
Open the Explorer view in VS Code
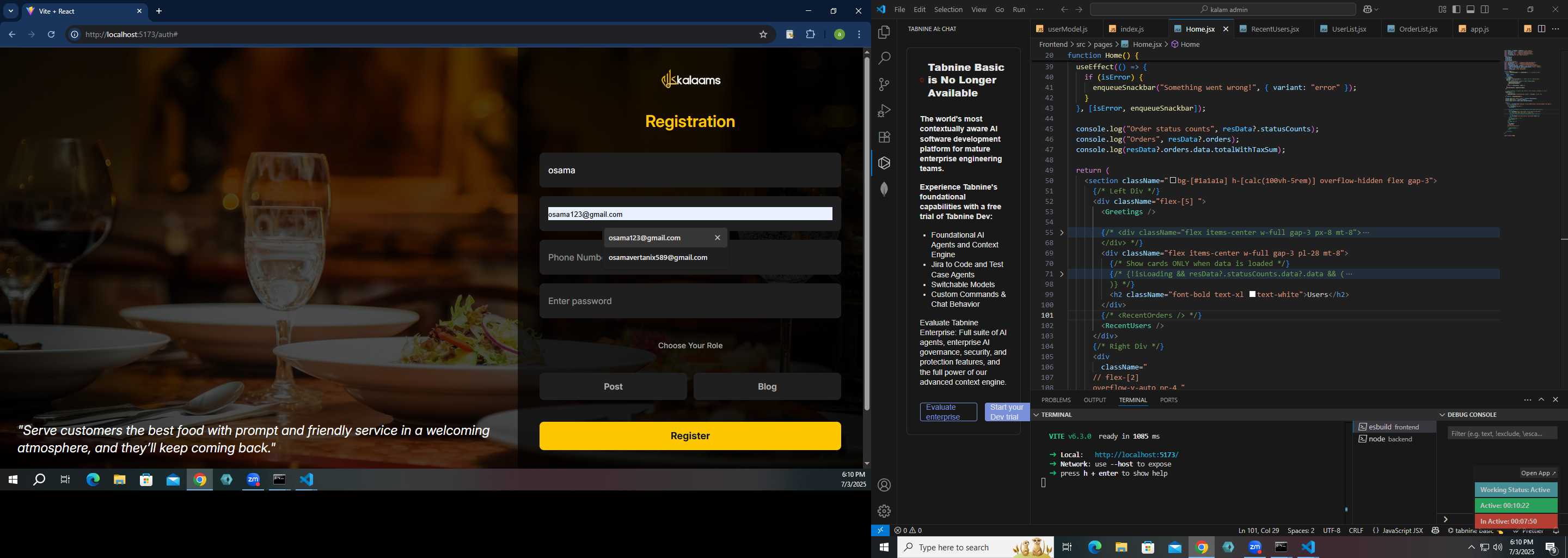coord(884,32)
